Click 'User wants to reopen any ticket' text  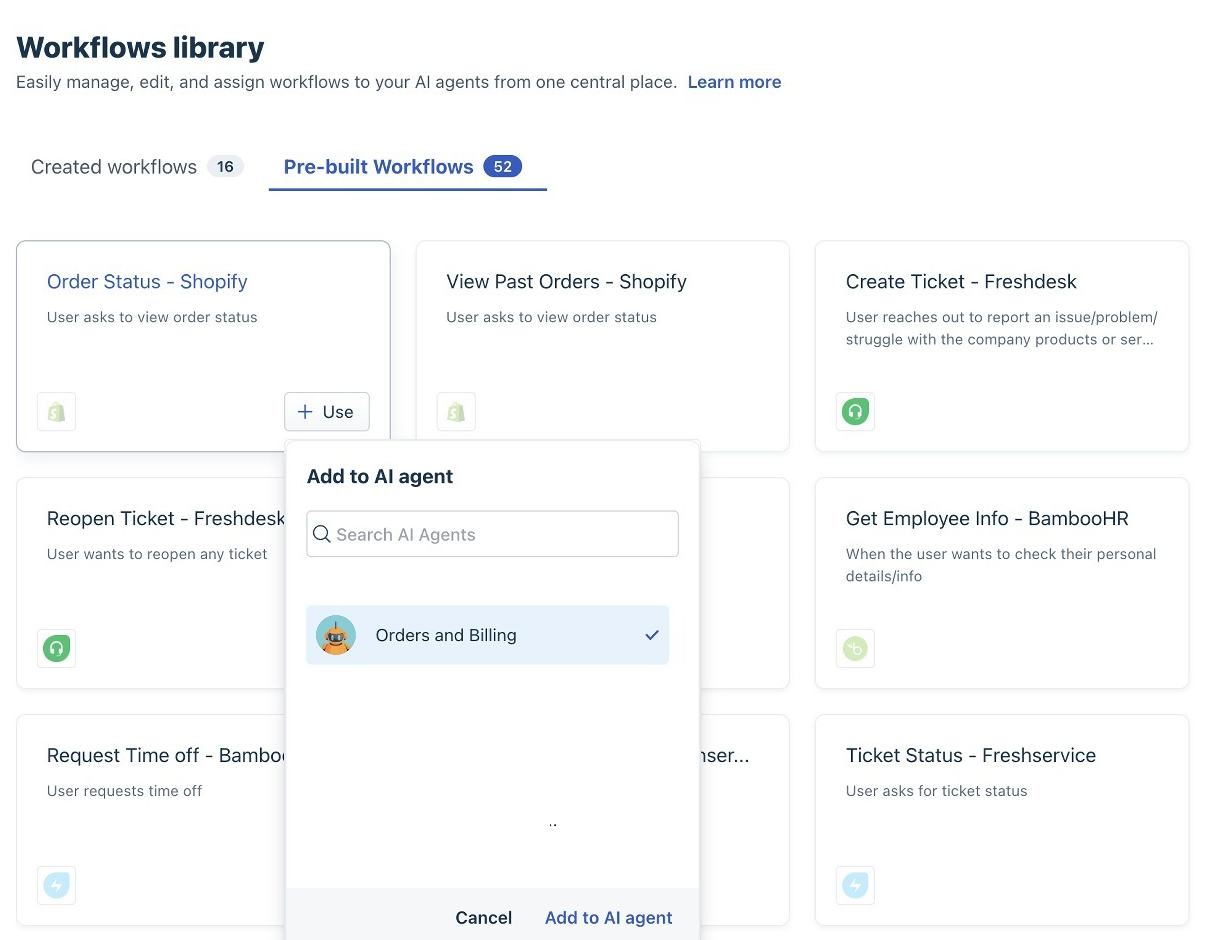coord(157,554)
